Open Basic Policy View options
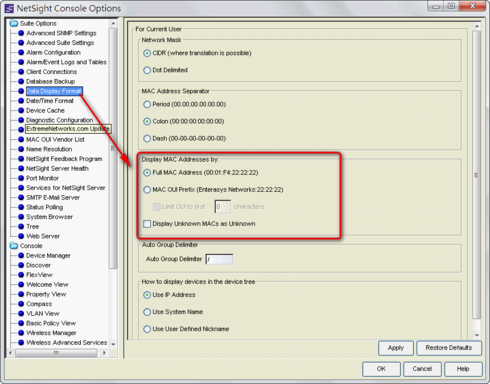Screen dimensions: 490x384 click(51, 323)
